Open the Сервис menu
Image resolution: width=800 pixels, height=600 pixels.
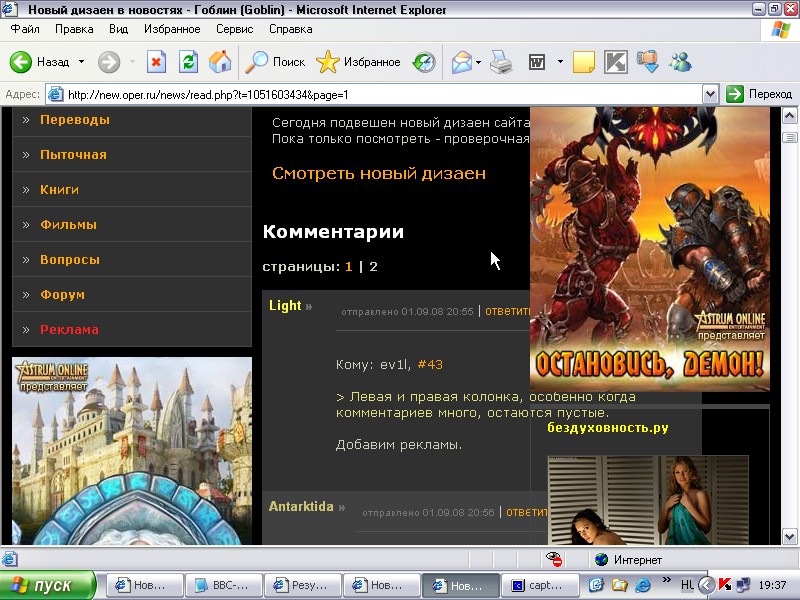click(234, 29)
